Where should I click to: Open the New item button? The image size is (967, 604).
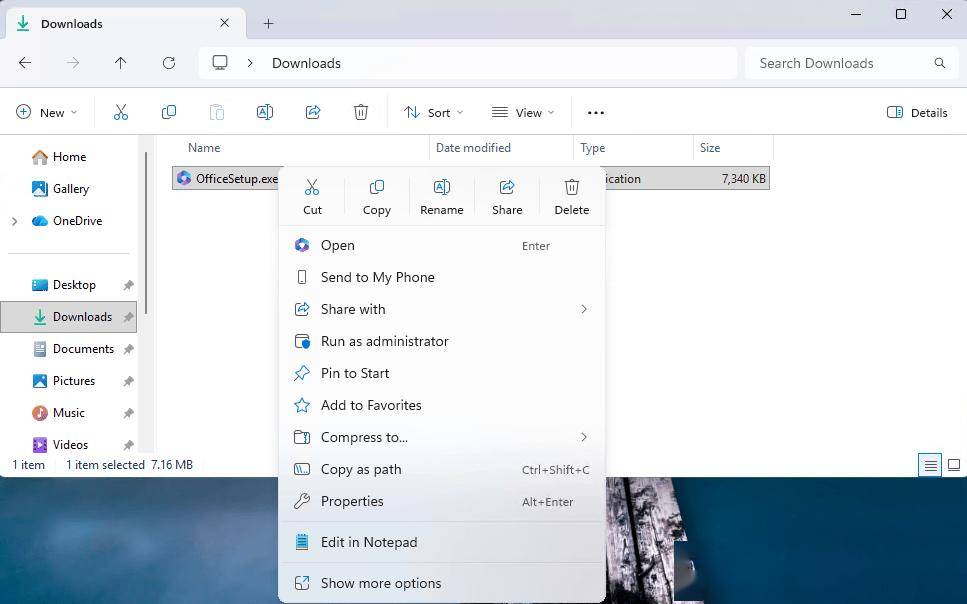tap(47, 113)
